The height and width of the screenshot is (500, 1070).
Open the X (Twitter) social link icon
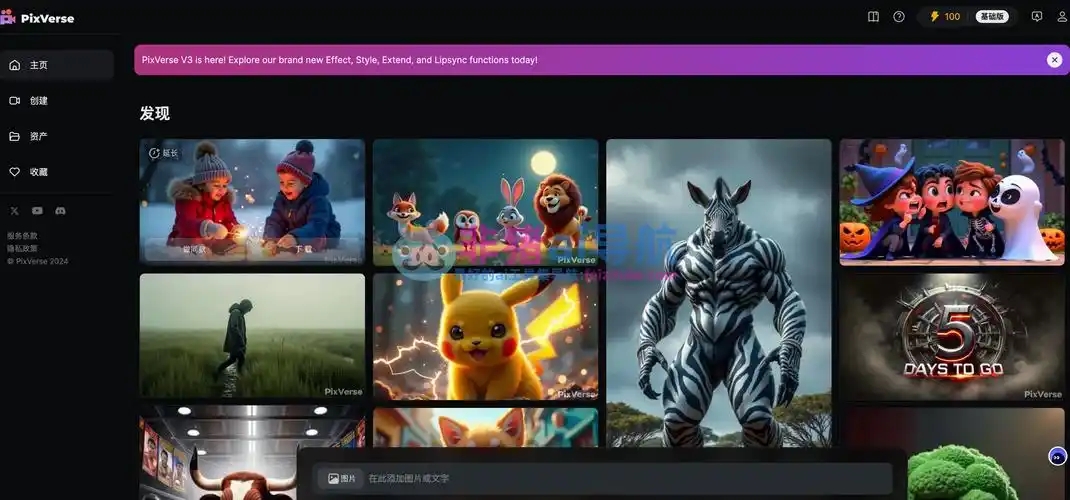pos(14,211)
